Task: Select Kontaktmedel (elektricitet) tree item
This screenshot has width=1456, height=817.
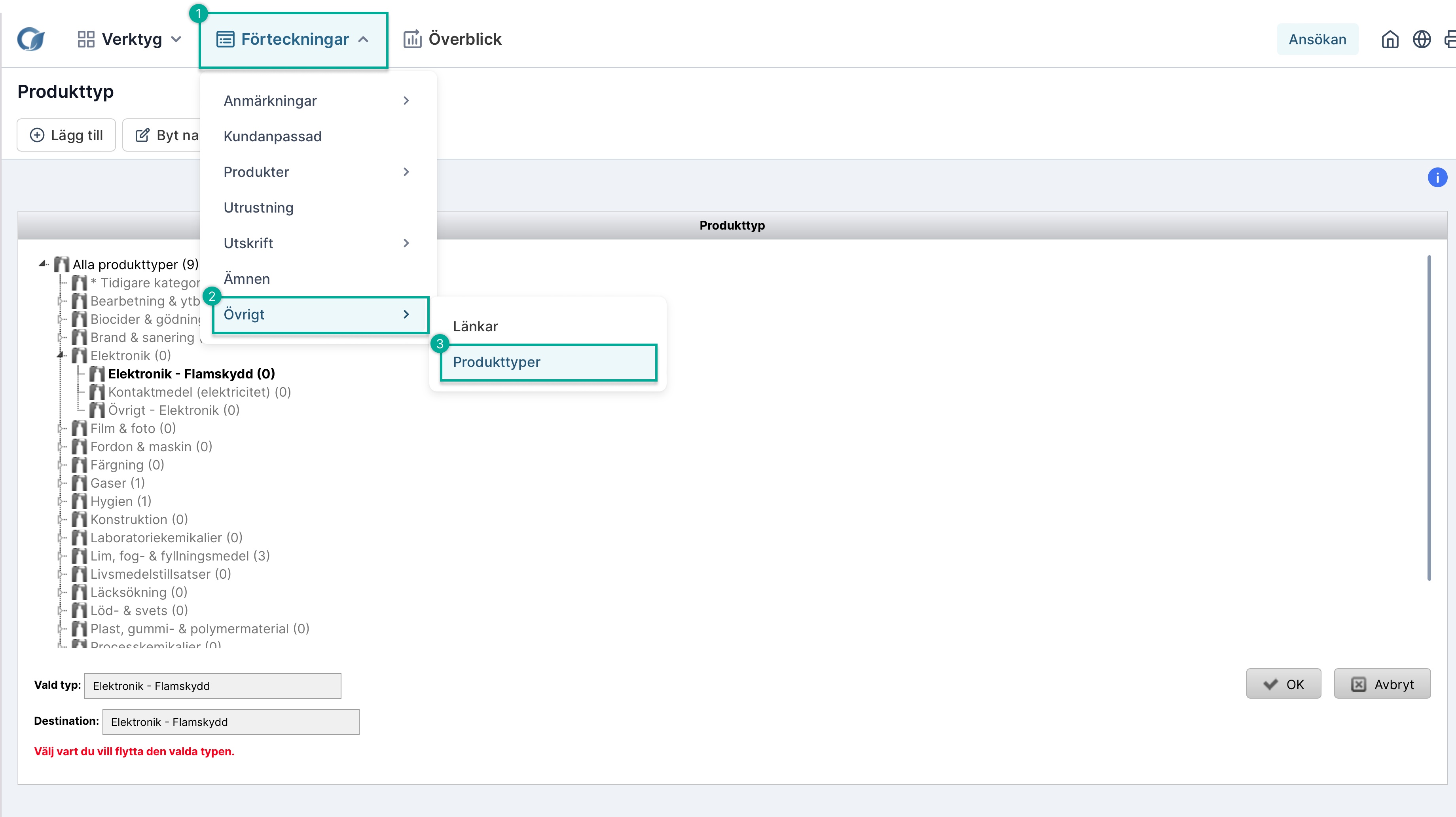Action: [x=199, y=392]
